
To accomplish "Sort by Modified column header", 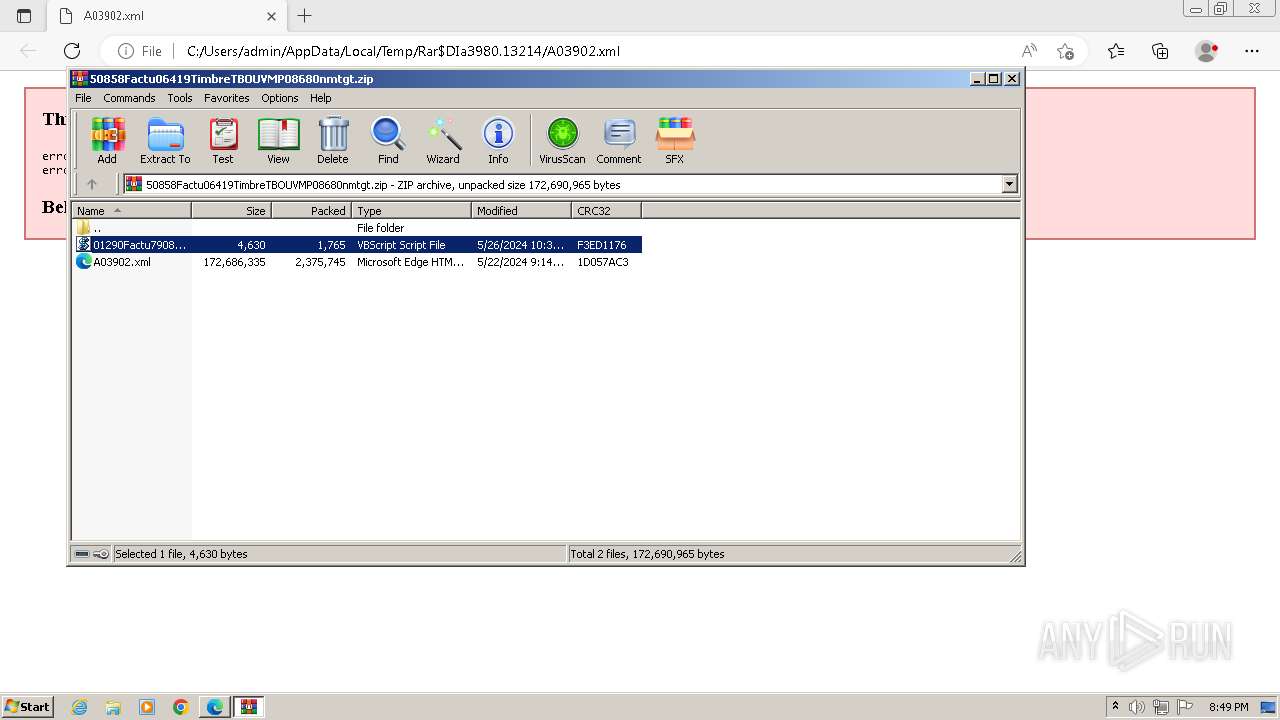I will coord(521,210).
